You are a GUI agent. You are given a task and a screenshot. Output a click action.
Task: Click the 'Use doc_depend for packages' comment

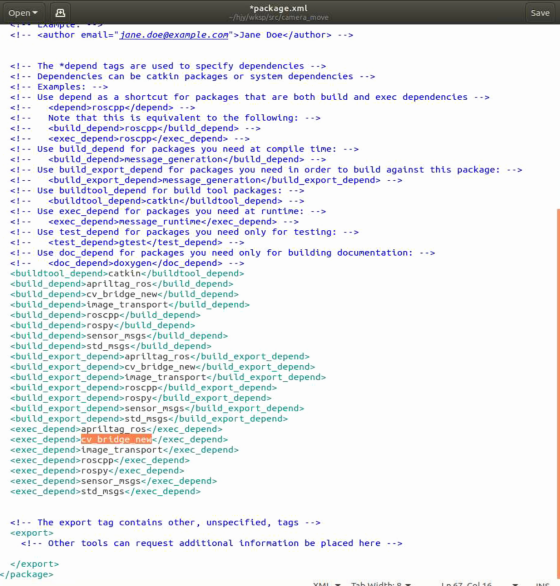pos(222,253)
